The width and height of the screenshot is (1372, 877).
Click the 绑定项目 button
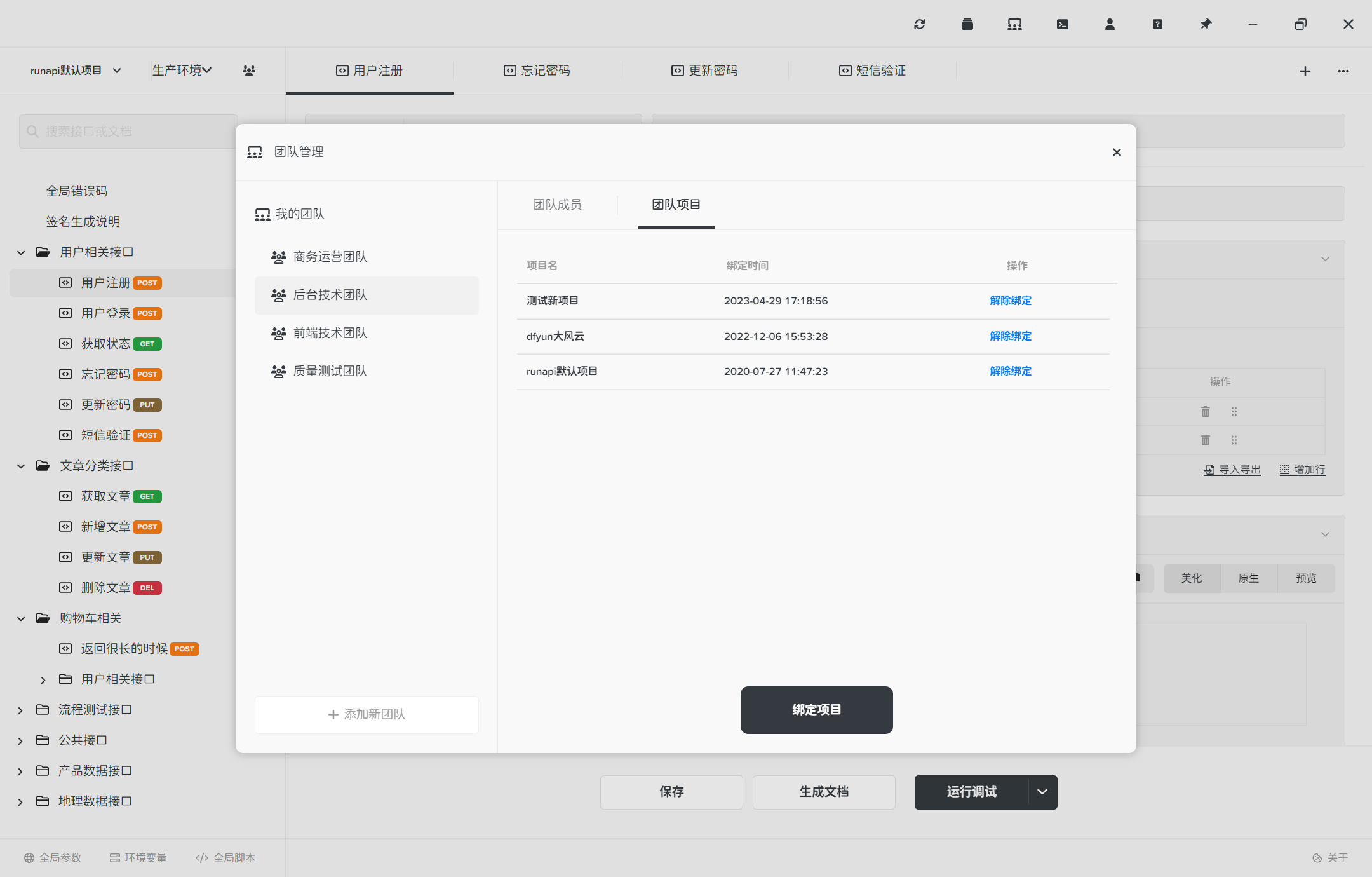pos(816,710)
